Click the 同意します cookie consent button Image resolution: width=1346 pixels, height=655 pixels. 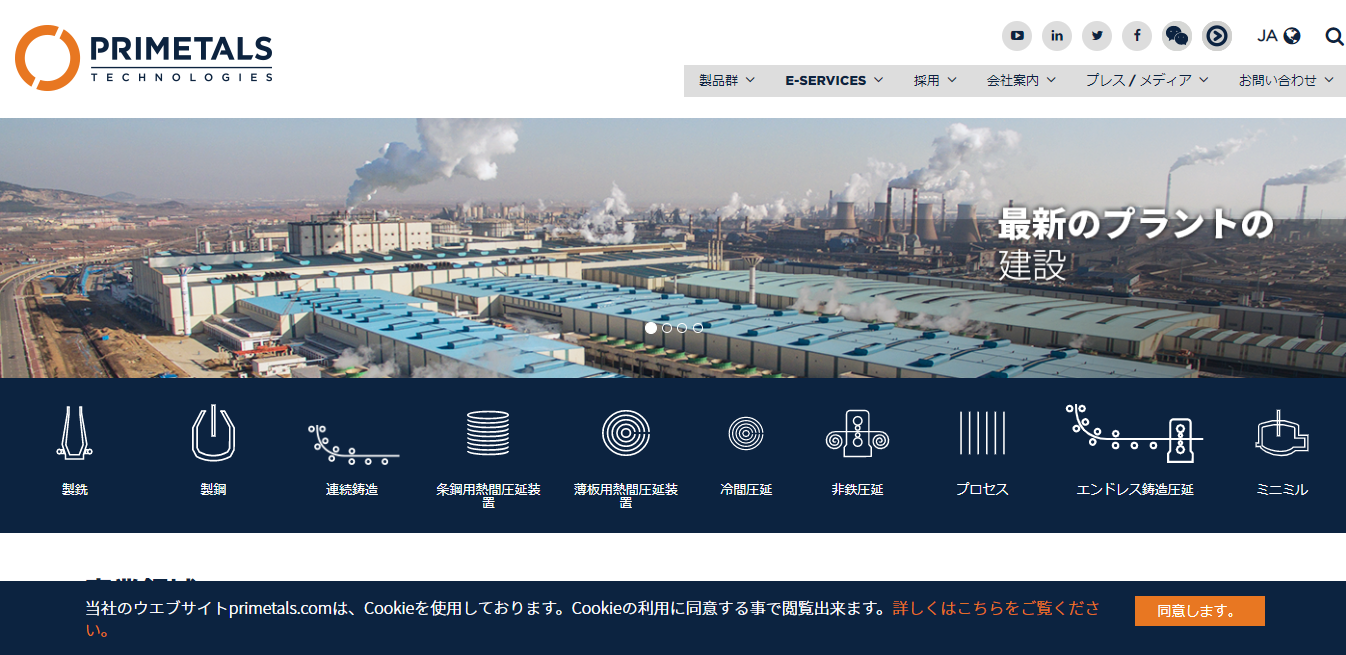(1199, 610)
